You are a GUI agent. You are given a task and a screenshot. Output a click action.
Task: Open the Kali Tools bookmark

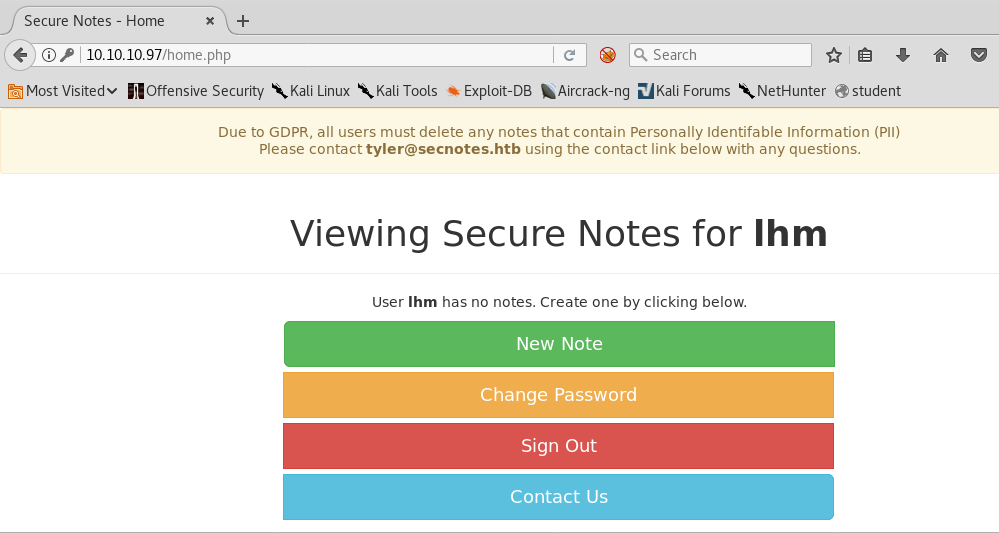pyautogui.click(x=397, y=91)
